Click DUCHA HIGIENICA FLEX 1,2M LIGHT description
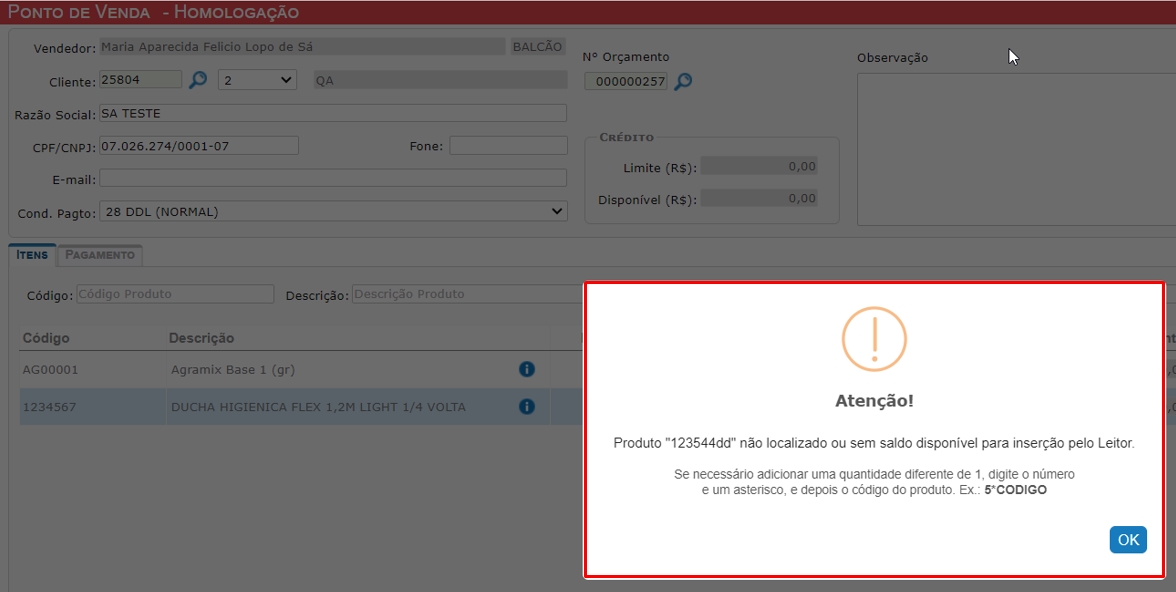This screenshot has height=592, width=1176. (318, 407)
